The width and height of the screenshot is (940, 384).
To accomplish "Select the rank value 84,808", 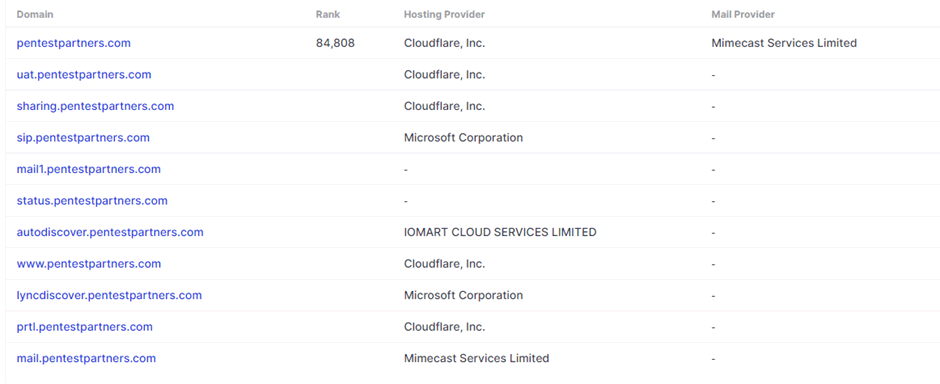I will pos(335,43).
